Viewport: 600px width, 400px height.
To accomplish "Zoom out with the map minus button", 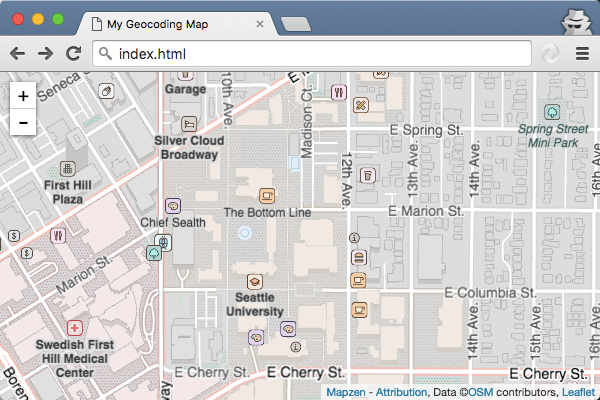I will (x=23, y=122).
